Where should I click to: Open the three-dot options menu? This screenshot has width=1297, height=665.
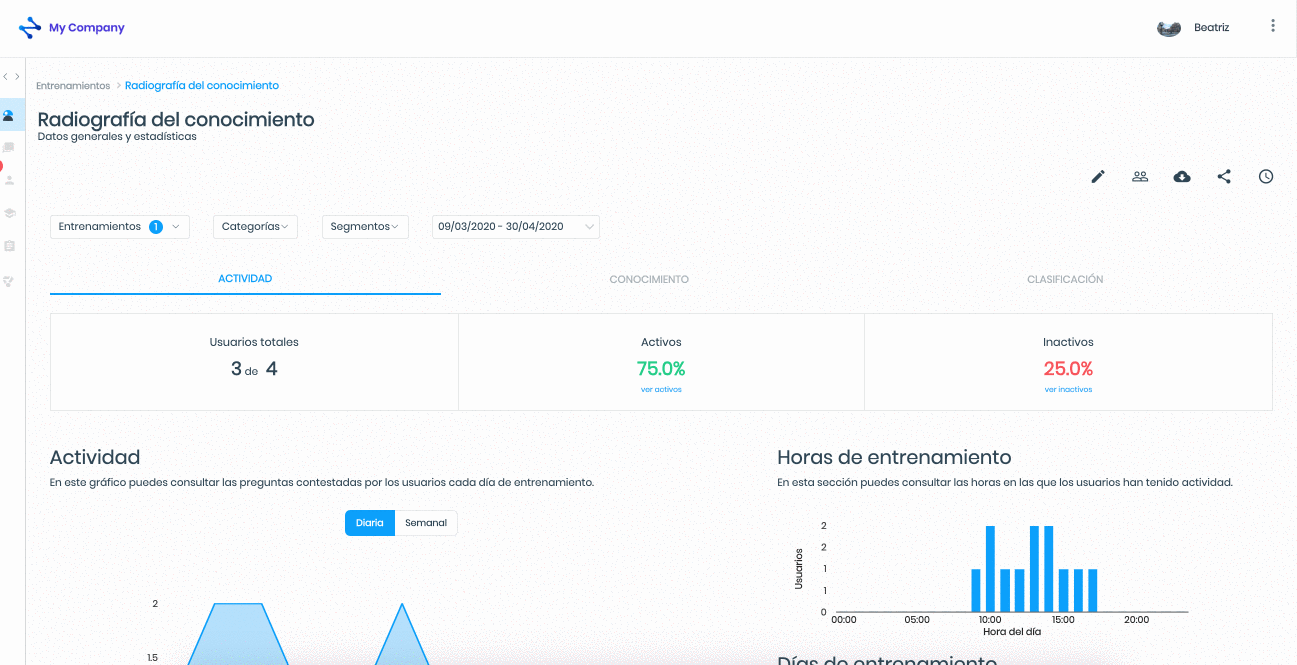pyautogui.click(x=1273, y=26)
